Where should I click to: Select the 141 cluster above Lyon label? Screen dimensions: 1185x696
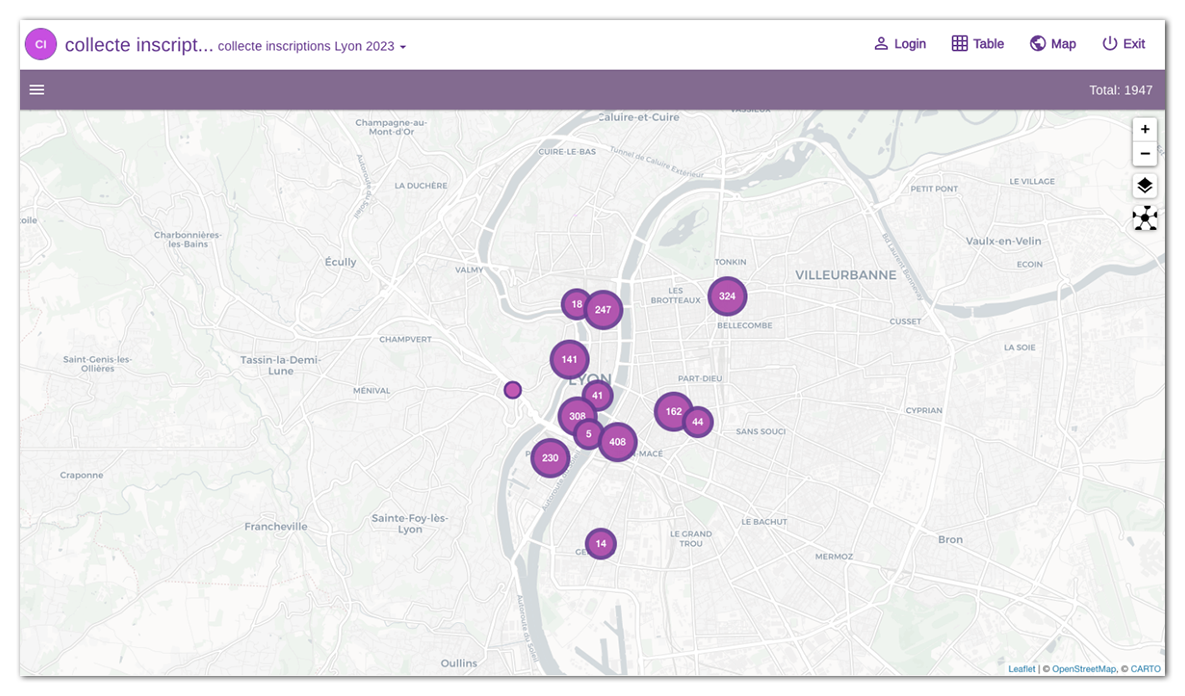click(x=569, y=358)
